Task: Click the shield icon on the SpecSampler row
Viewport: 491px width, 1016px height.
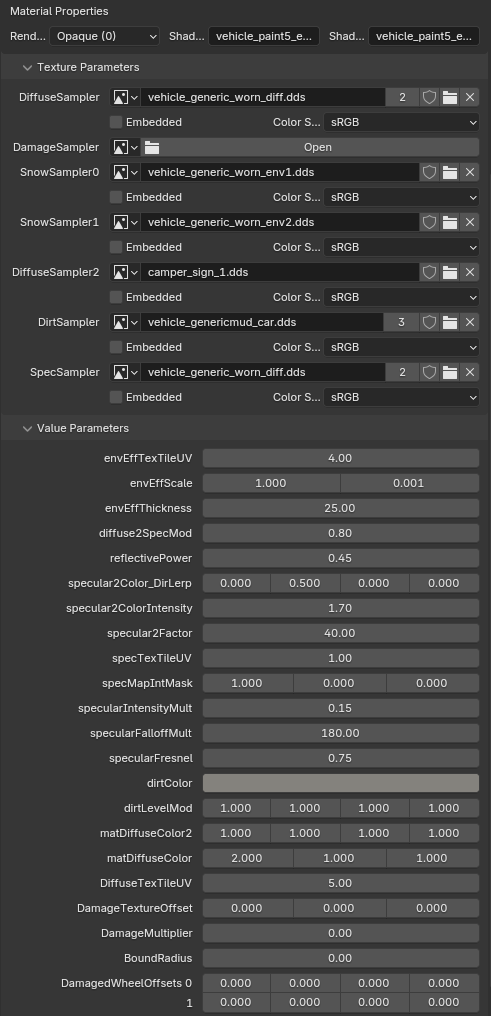Action: pos(429,372)
